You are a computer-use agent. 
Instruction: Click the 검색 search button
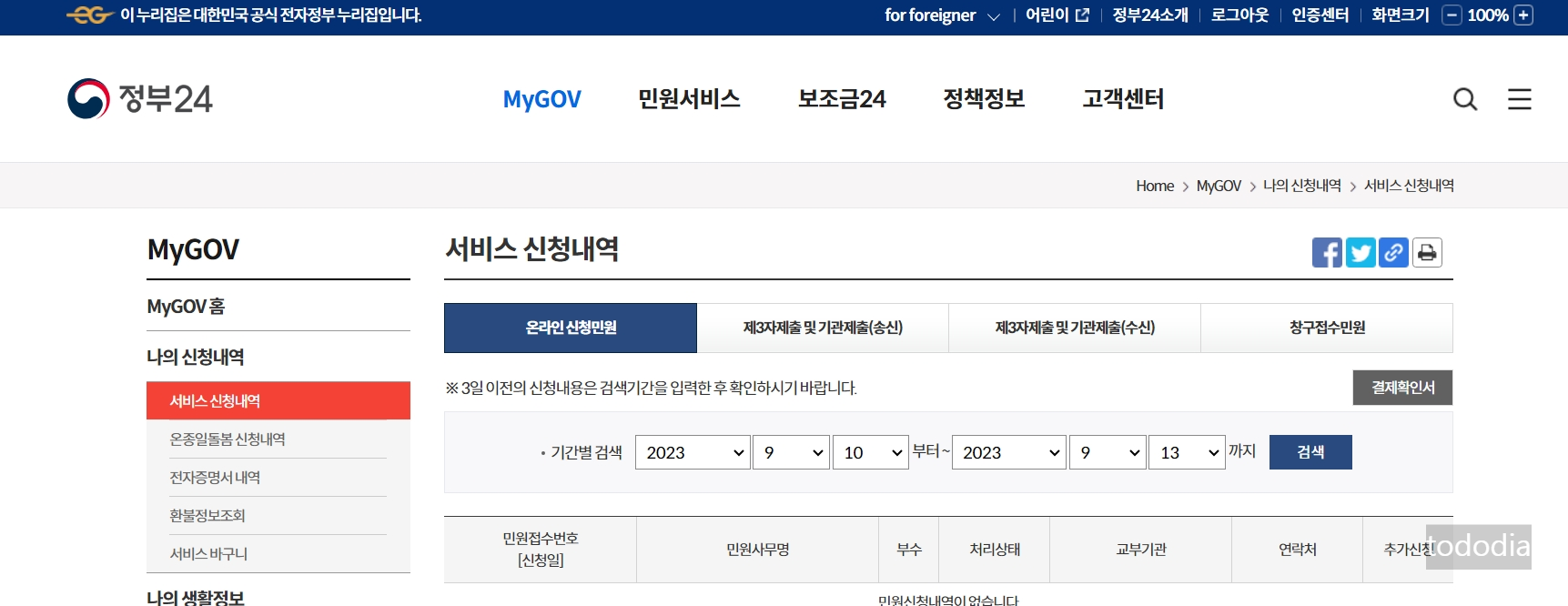(x=1310, y=452)
